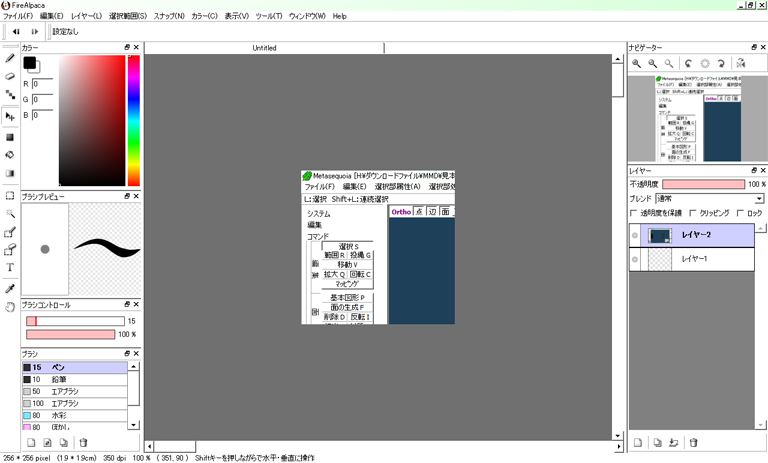
Task: Select the Brush tool in left toolbar
Action: (x=10, y=58)
